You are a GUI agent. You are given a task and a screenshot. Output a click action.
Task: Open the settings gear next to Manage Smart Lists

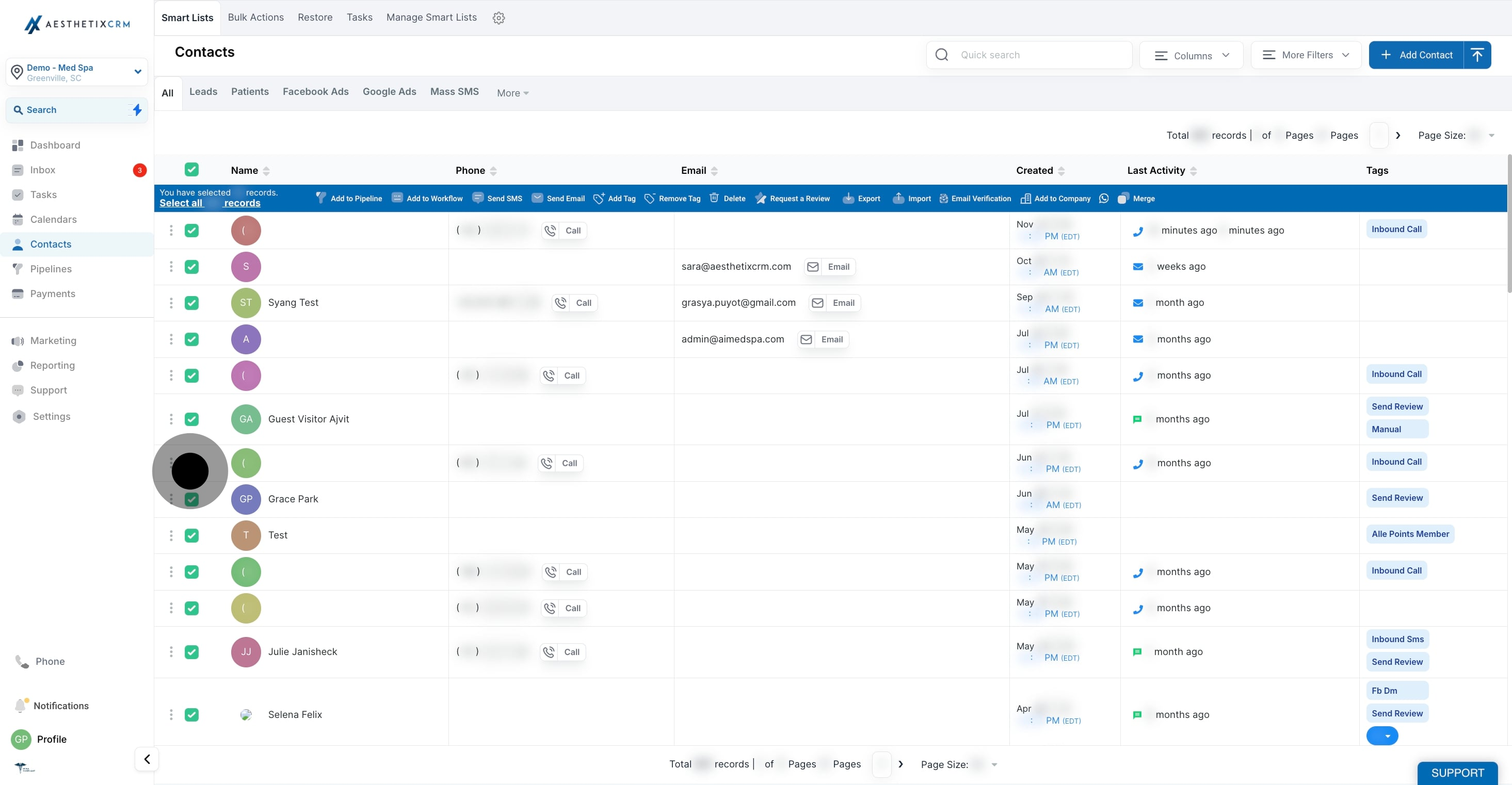[x=498, y=18]
